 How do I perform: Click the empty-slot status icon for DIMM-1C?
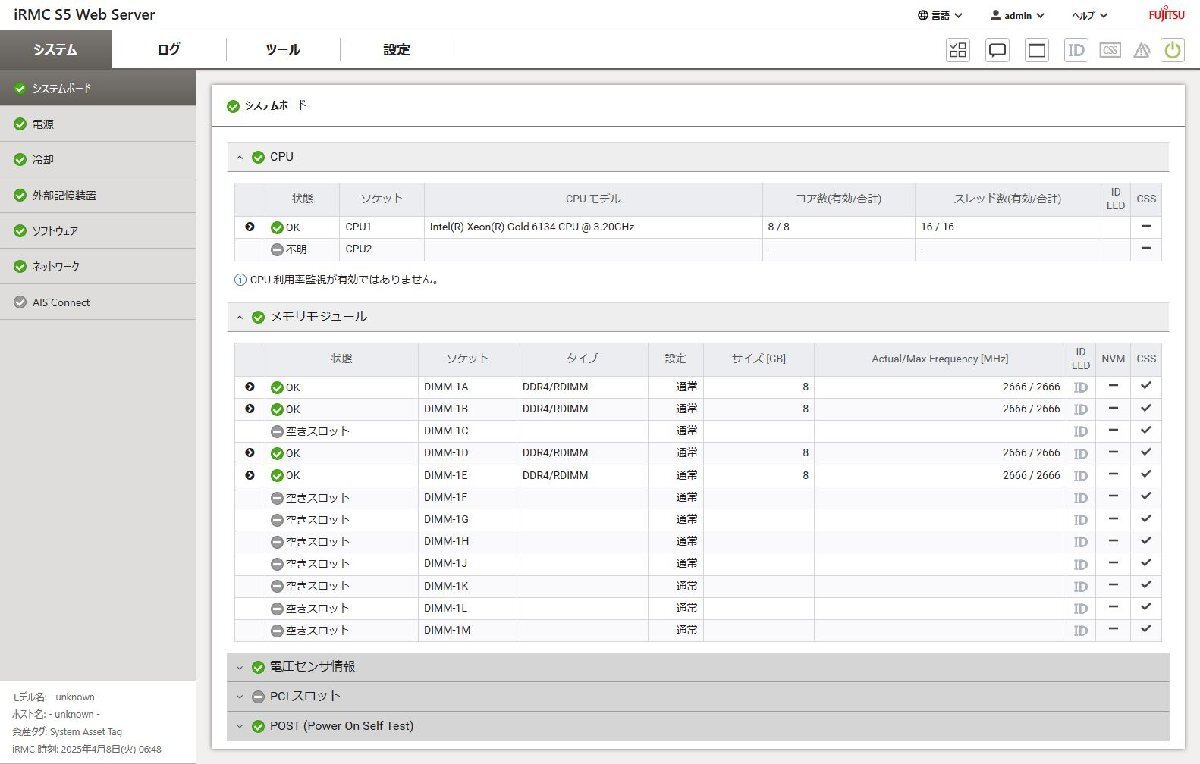(x=277, y=431)
